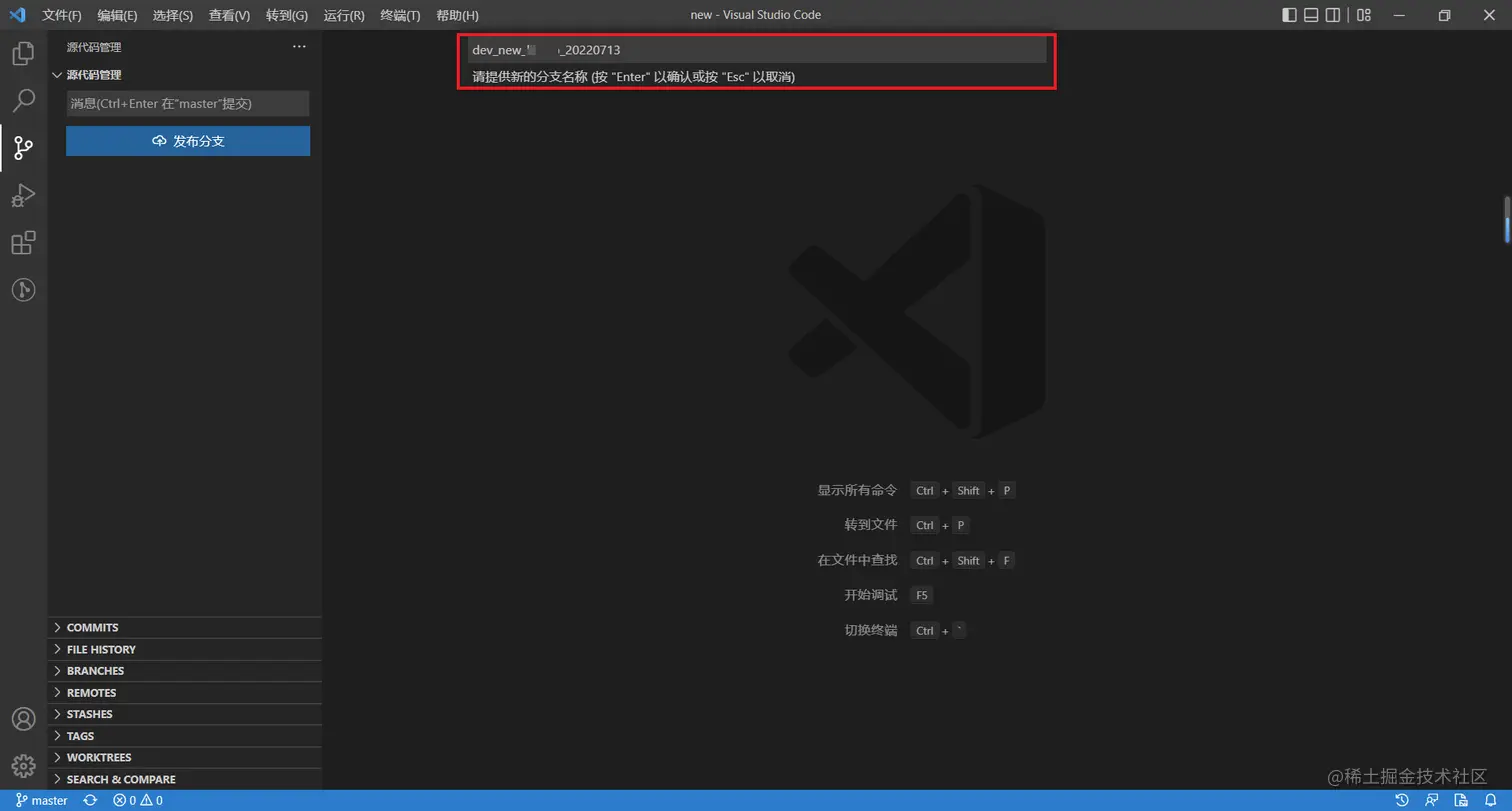Click the live share person status icon
The image size is (1512, 811).
pyautogui.click(x=1432, y=800)
